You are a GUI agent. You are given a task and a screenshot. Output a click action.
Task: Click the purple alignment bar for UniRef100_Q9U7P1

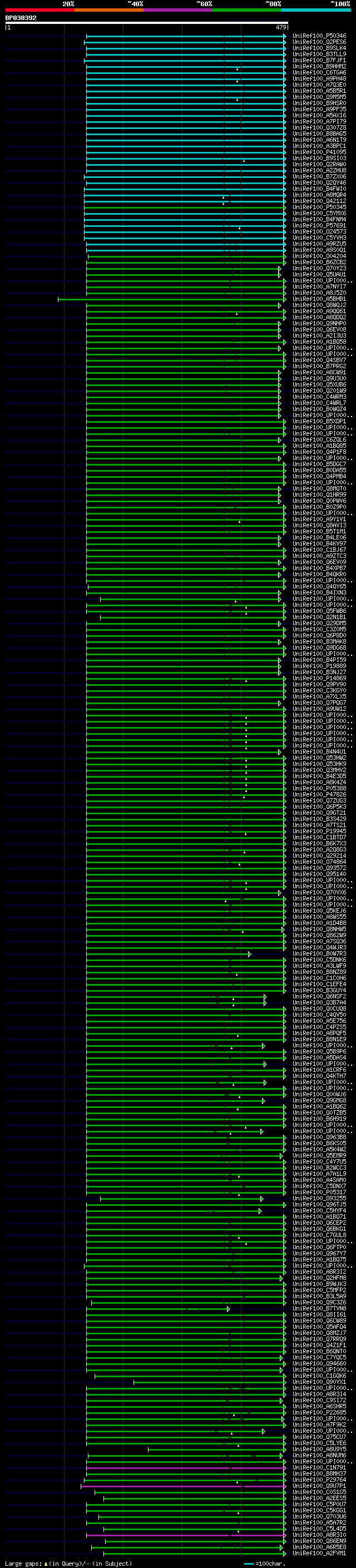183,1486
